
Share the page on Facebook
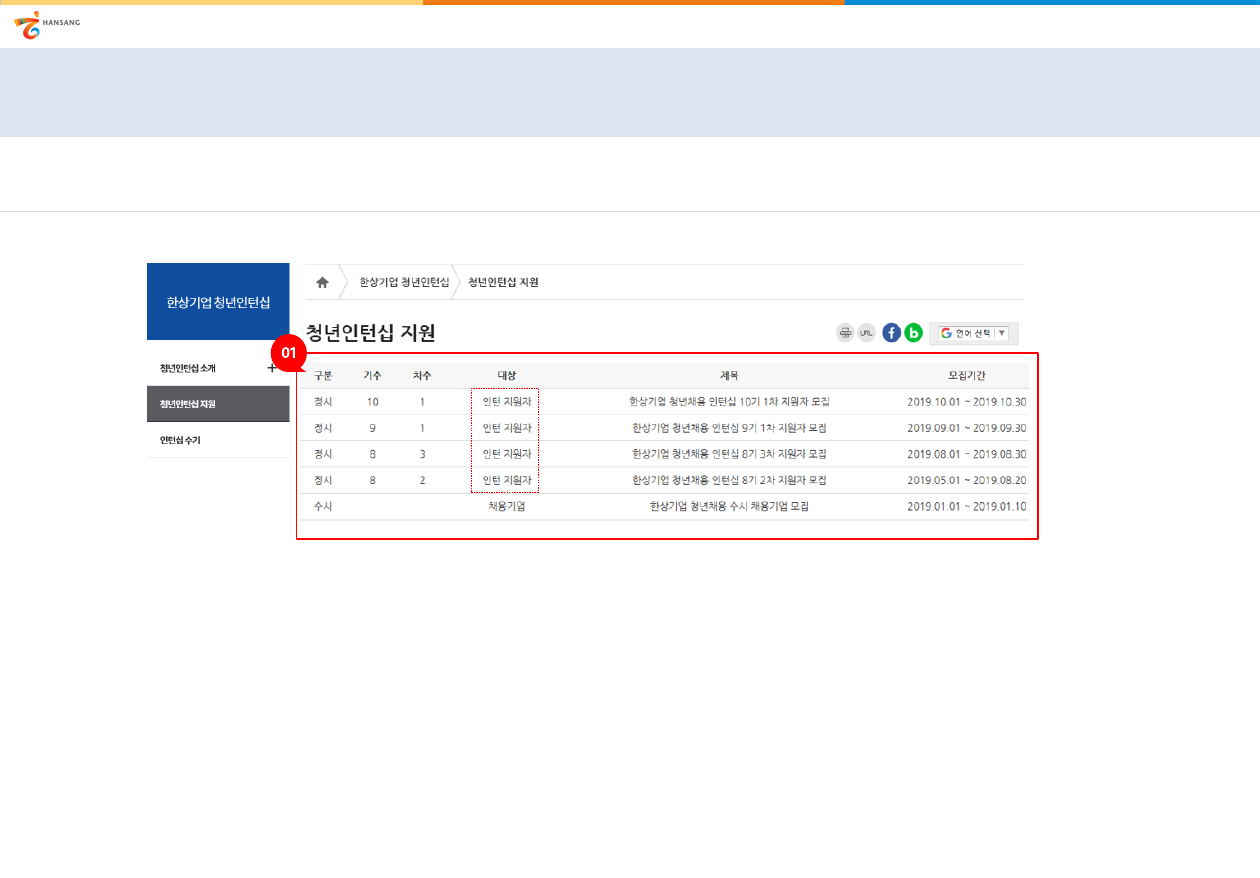click(x=891, y=333)
